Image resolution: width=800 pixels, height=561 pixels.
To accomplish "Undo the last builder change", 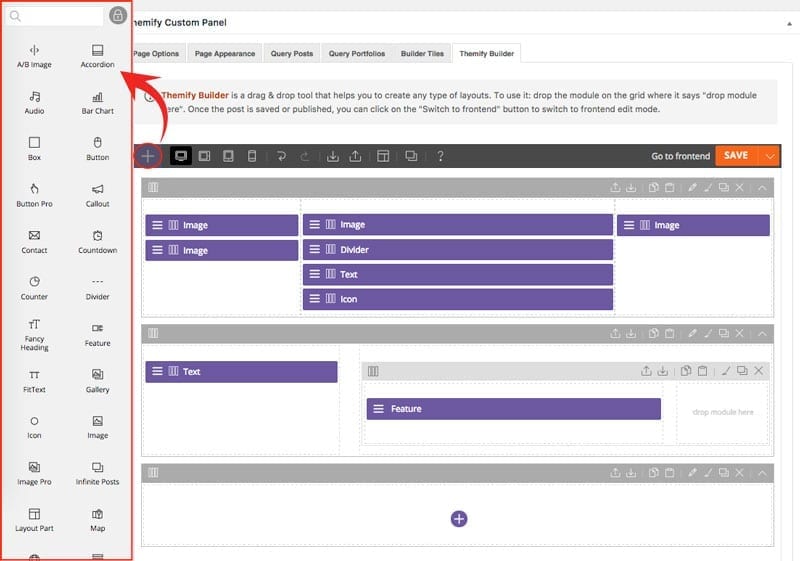I will (x=281, y=156).
